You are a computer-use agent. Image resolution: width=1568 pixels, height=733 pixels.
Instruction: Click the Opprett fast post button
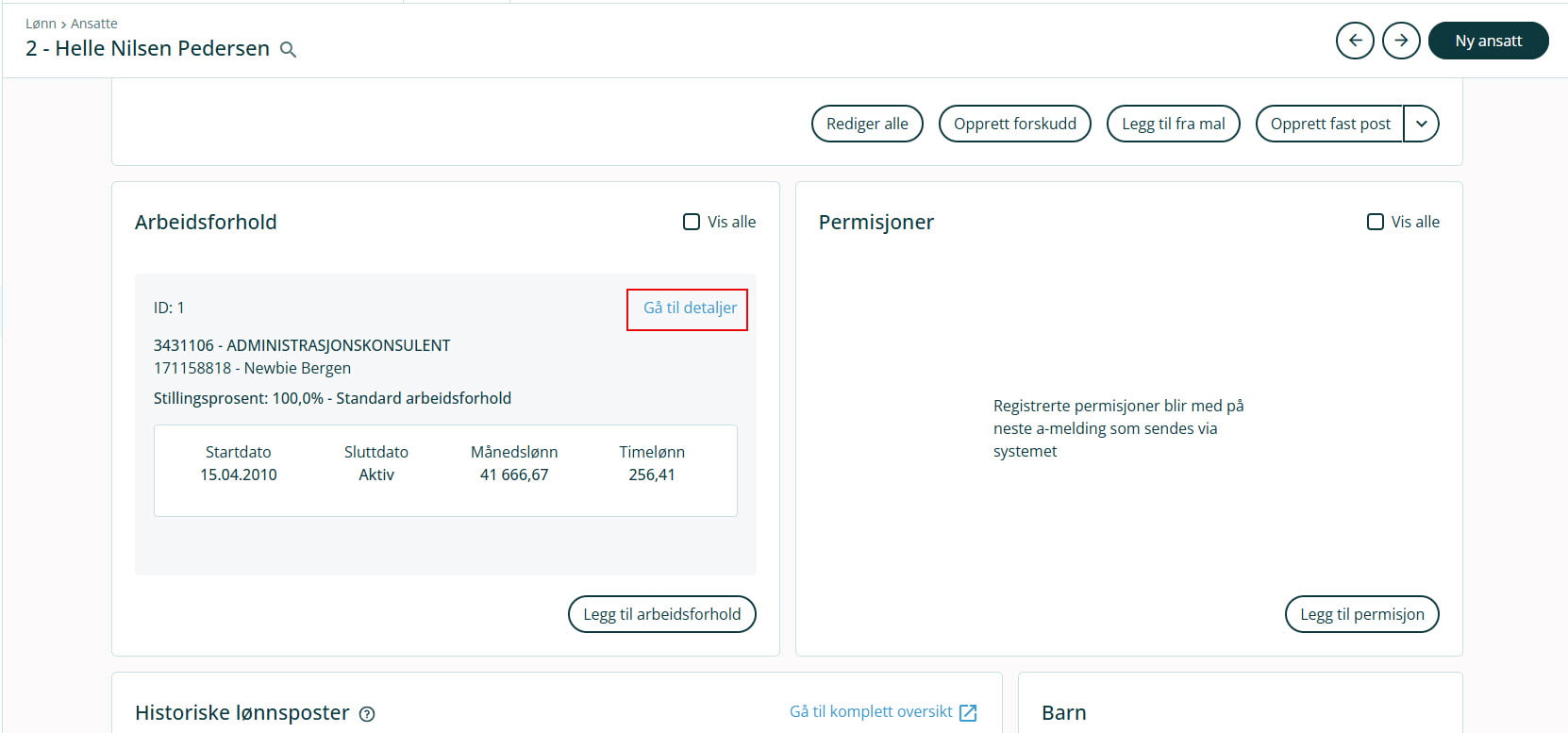[1329, 124]
